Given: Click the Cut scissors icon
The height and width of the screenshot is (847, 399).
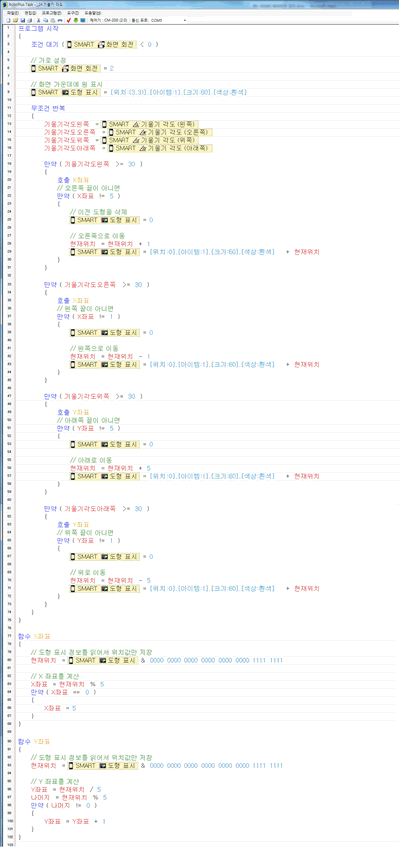Looking at the screenshot, I should coord(38,20).
